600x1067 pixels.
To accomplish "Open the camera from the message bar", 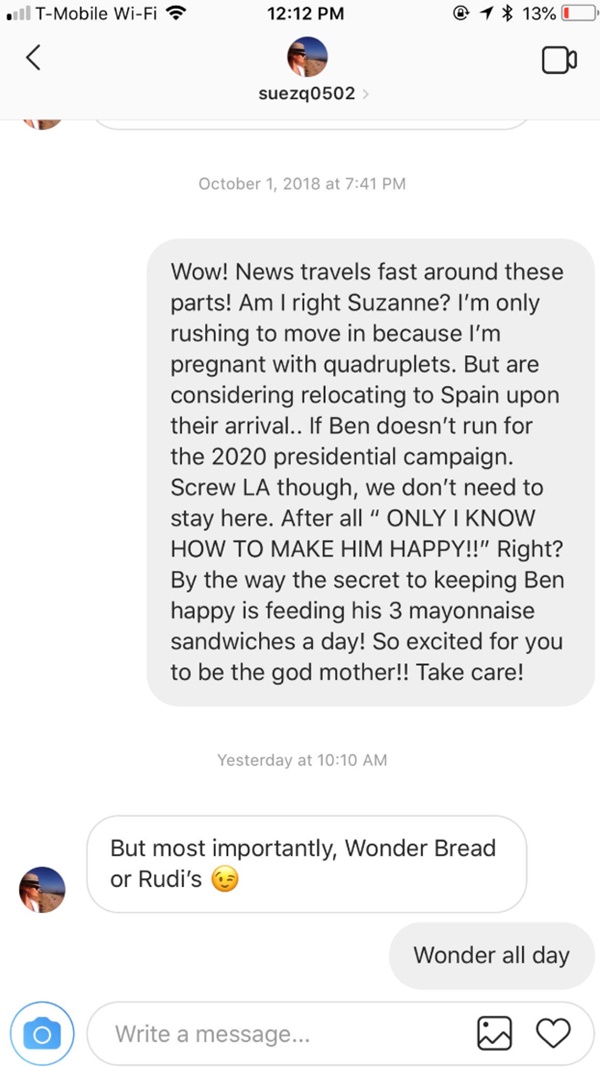I will coord(41,1034).
